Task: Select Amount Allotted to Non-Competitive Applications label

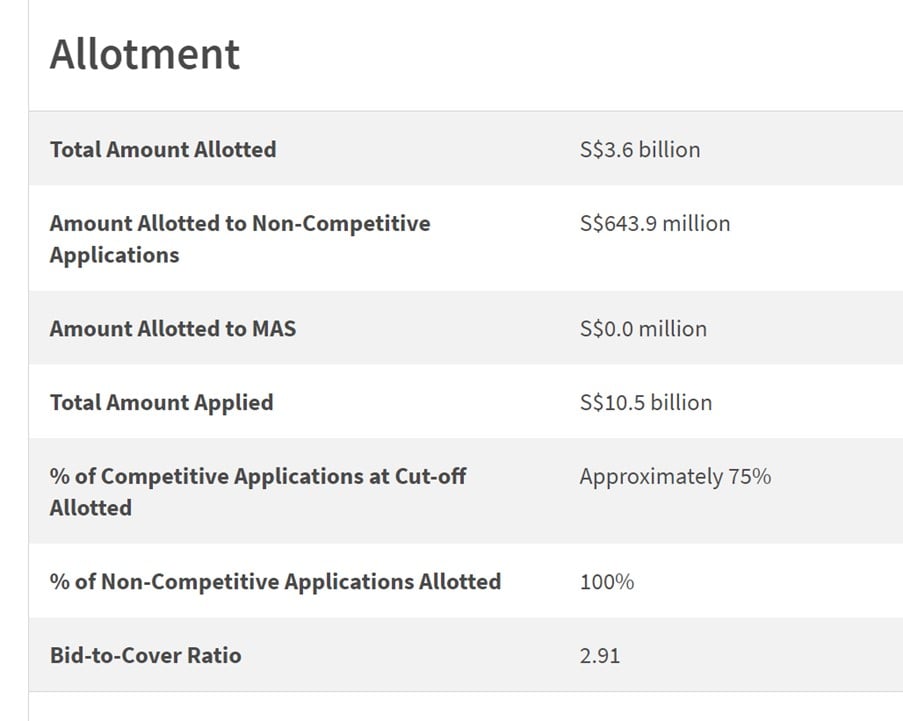Action: tap(240, 239)
